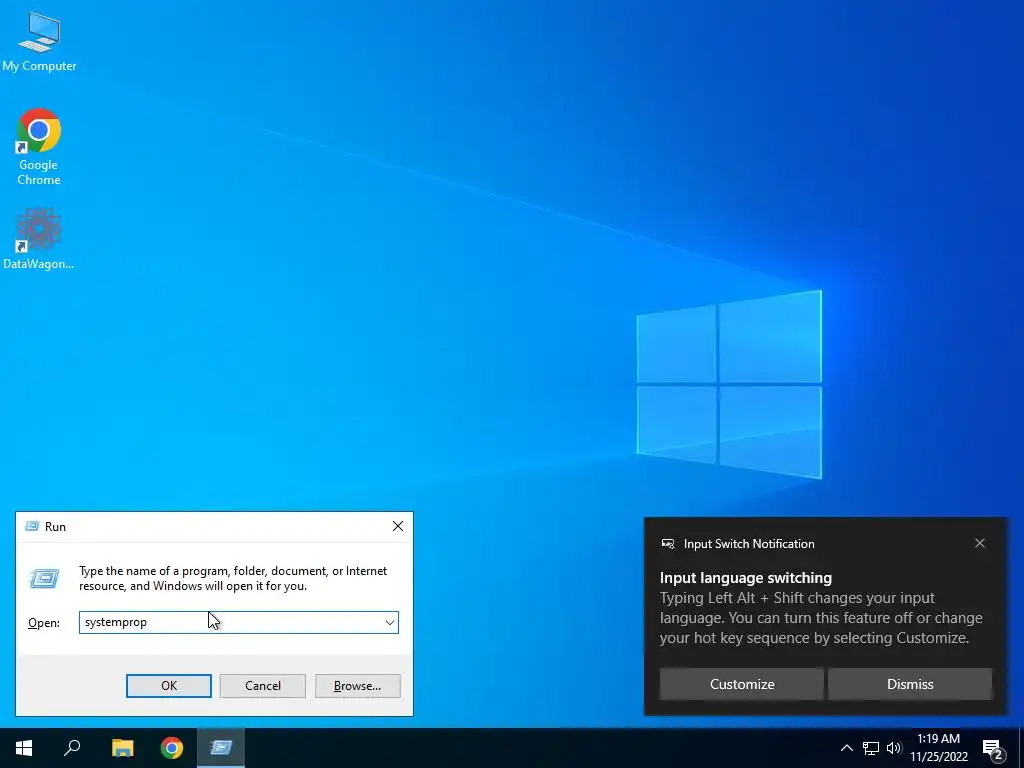Open the taskbar clock showing 1:19 AM
The width and height of the screenshot is (1024, 768).
click(938, 748)
